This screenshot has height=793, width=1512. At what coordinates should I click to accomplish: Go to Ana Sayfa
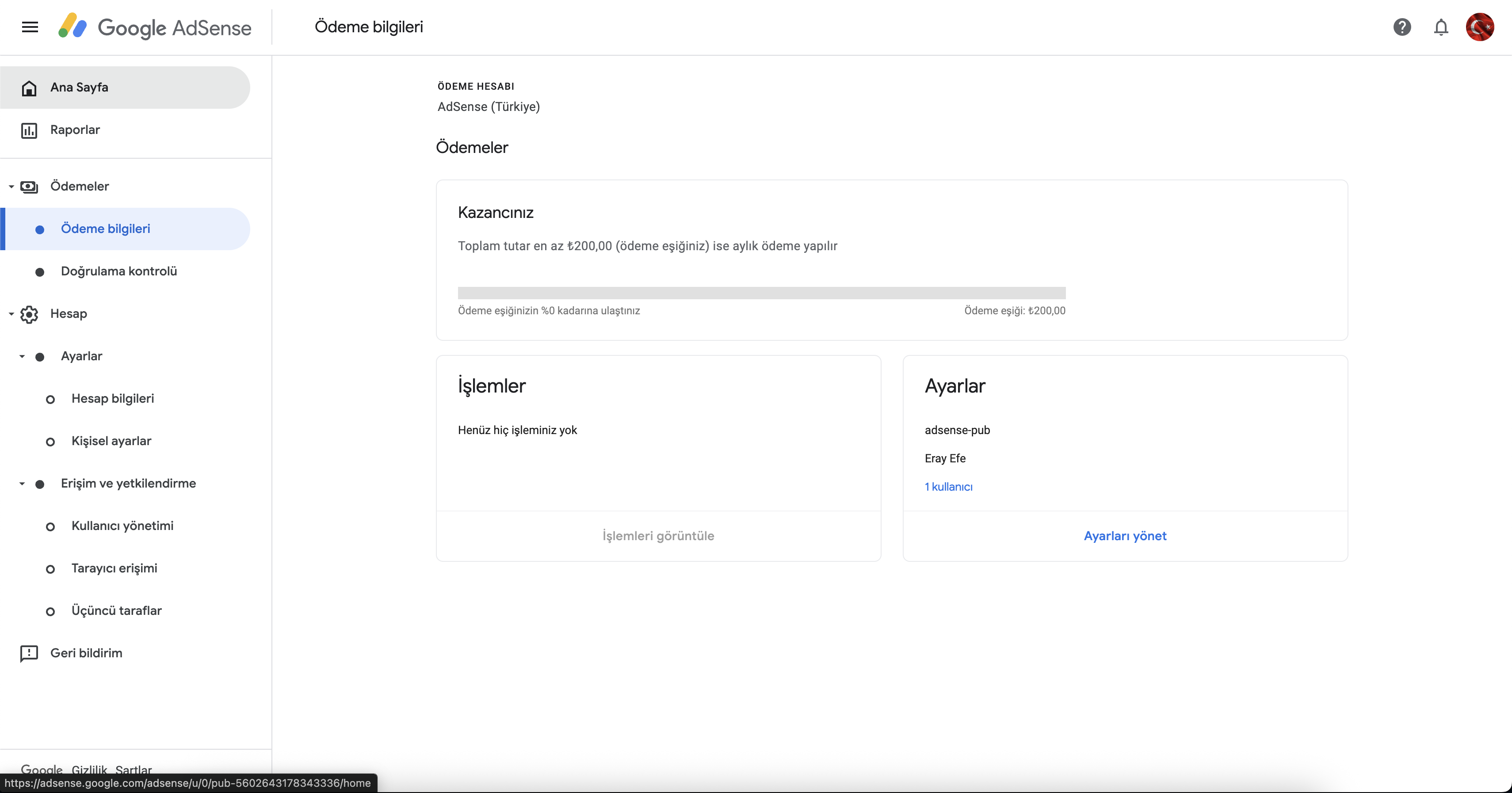pos(125,88)
